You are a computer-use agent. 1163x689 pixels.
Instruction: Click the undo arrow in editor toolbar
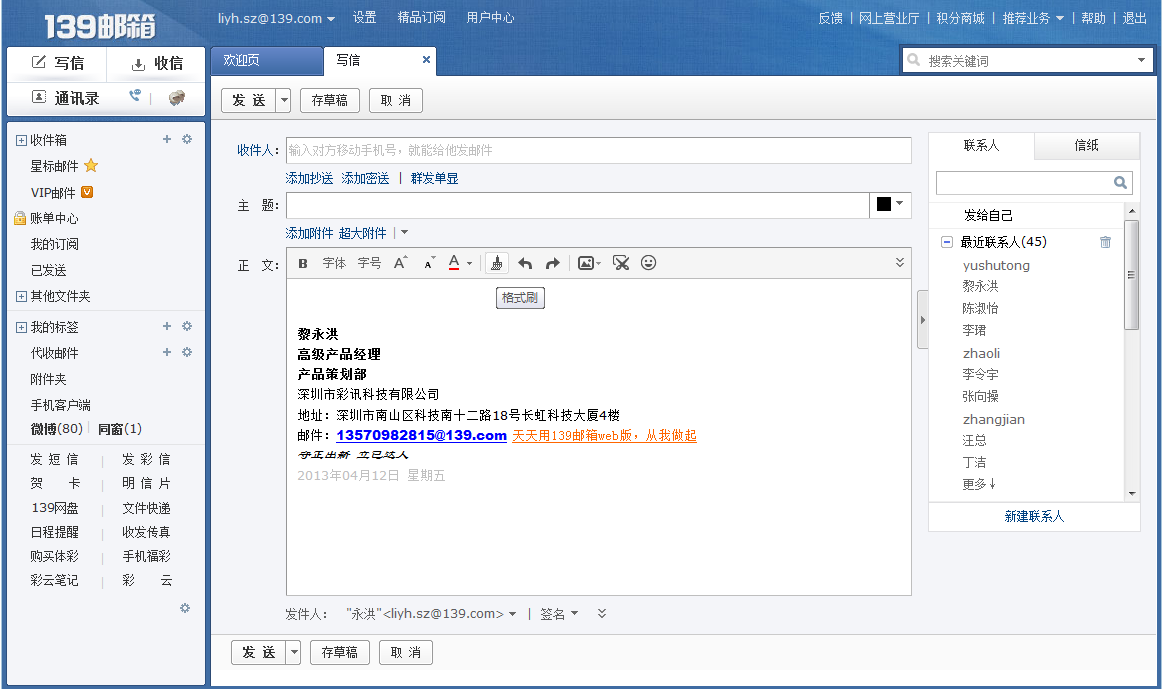(x=525, y=263)
